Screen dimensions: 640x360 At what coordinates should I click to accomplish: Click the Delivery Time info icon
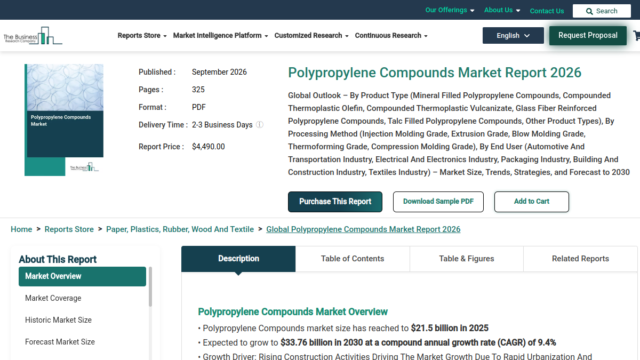(260, 125)
